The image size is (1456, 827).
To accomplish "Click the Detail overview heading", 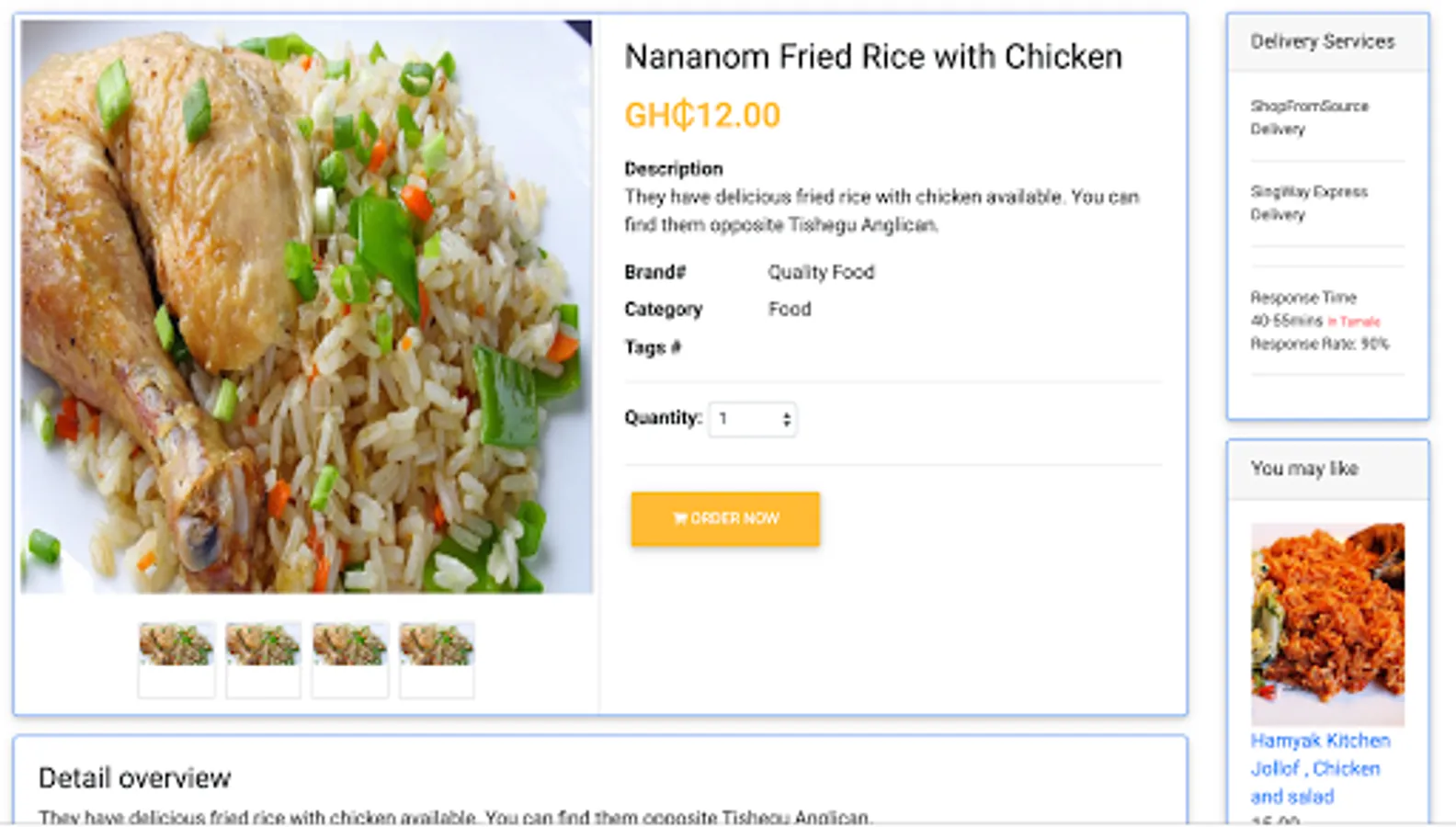I will pos(134,778).
